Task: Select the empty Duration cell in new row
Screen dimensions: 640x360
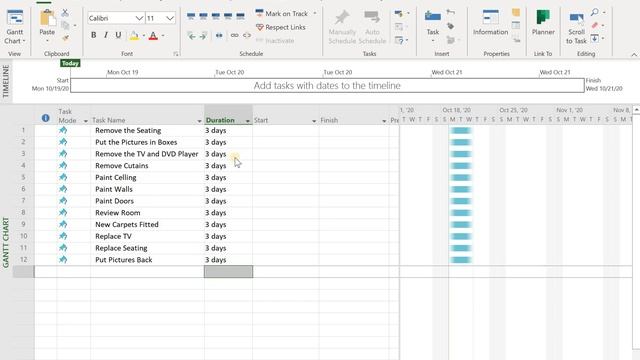Action: coord(228,271)
